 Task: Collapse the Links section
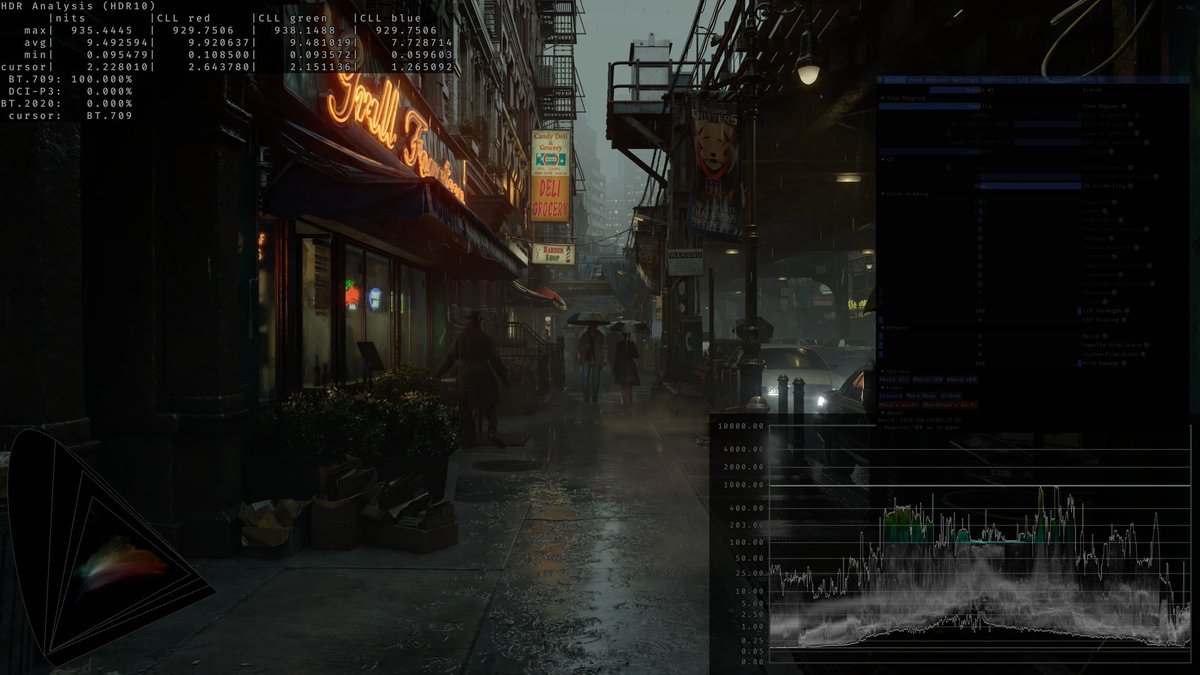click(x=883, y=387)
